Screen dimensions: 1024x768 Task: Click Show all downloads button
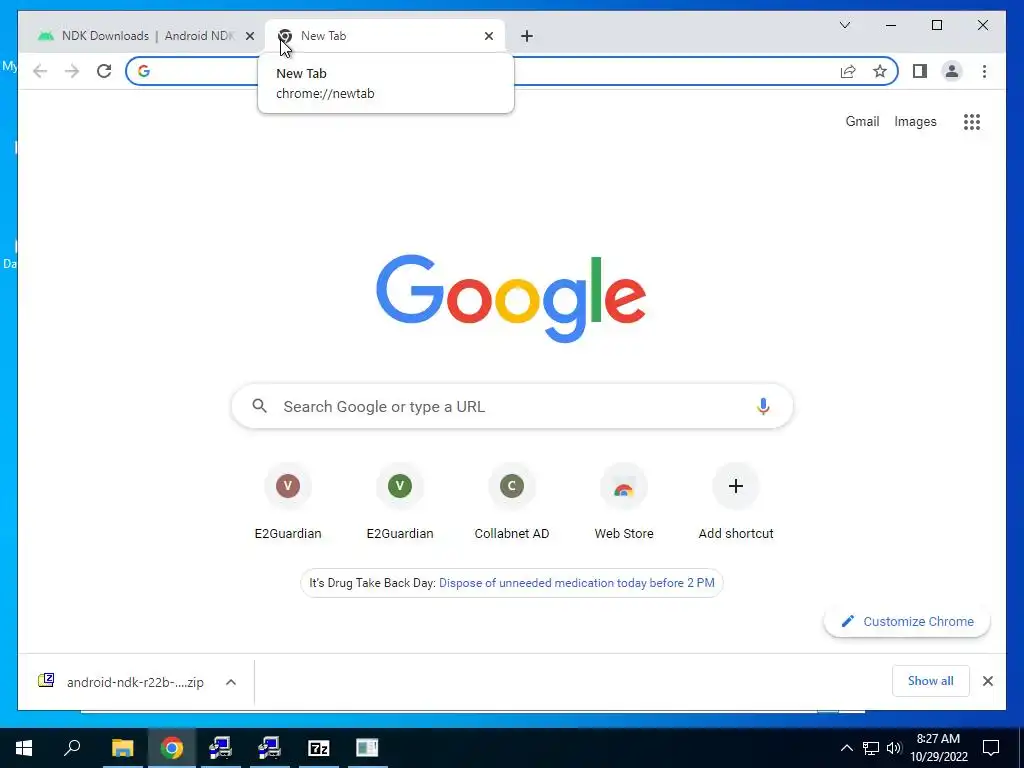coord(931,681)
